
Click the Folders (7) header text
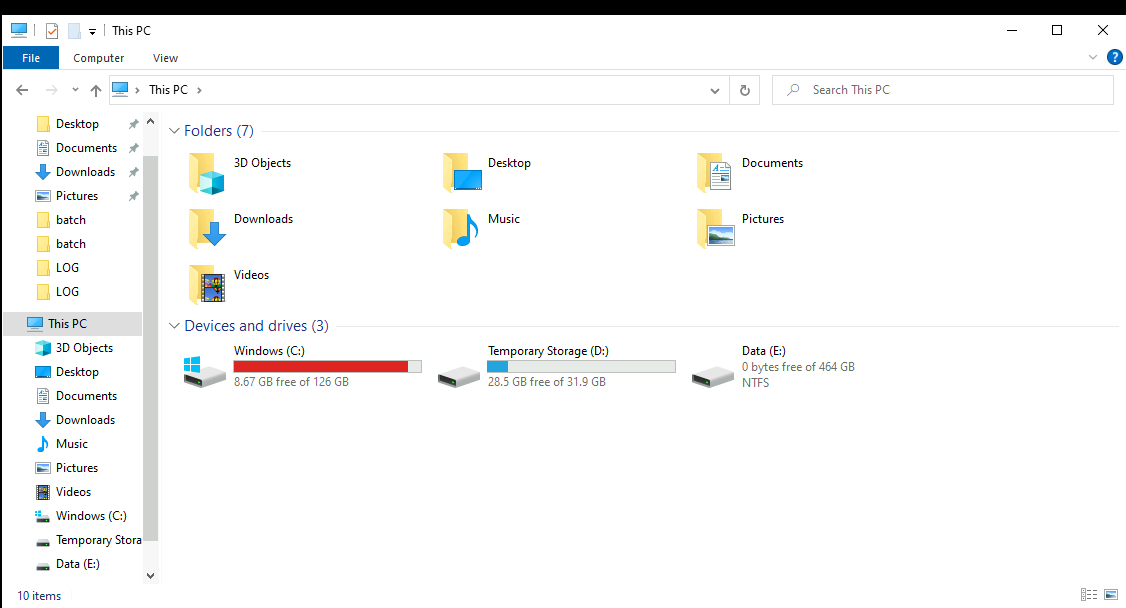(x=218, y=131)
